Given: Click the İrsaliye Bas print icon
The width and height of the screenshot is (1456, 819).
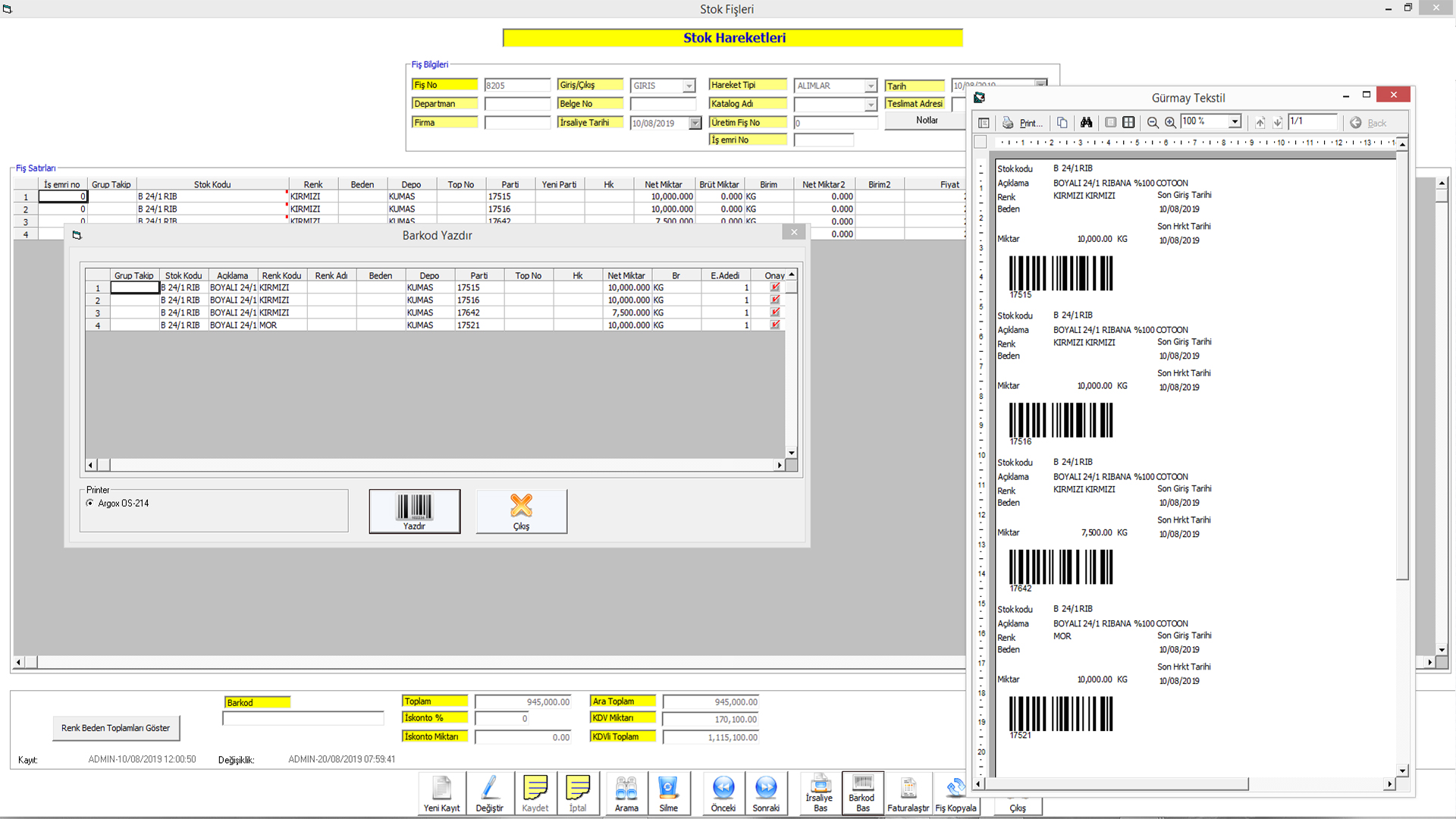Looking at the screenshot, I should pyautogui.click(x=820, y=793).
